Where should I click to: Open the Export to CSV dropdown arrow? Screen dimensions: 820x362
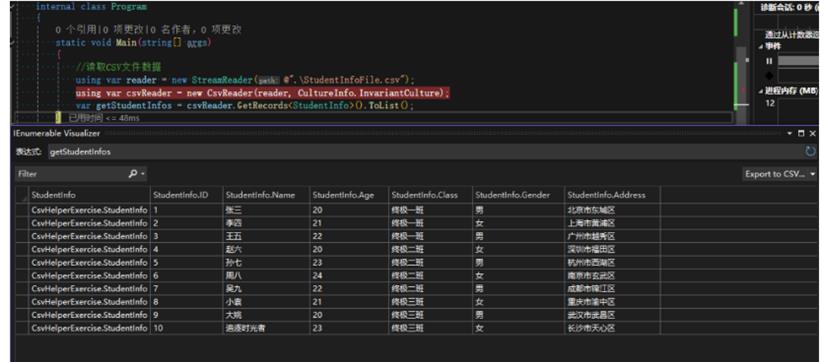(x=813, y=174)
